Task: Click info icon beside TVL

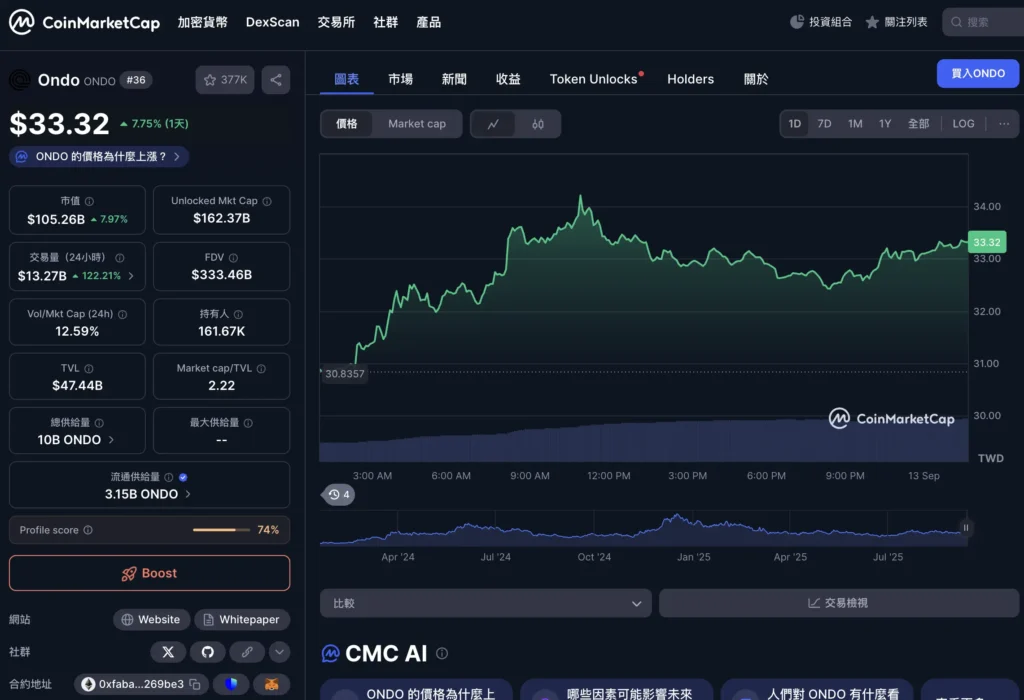Action: (x=89, y=369)
